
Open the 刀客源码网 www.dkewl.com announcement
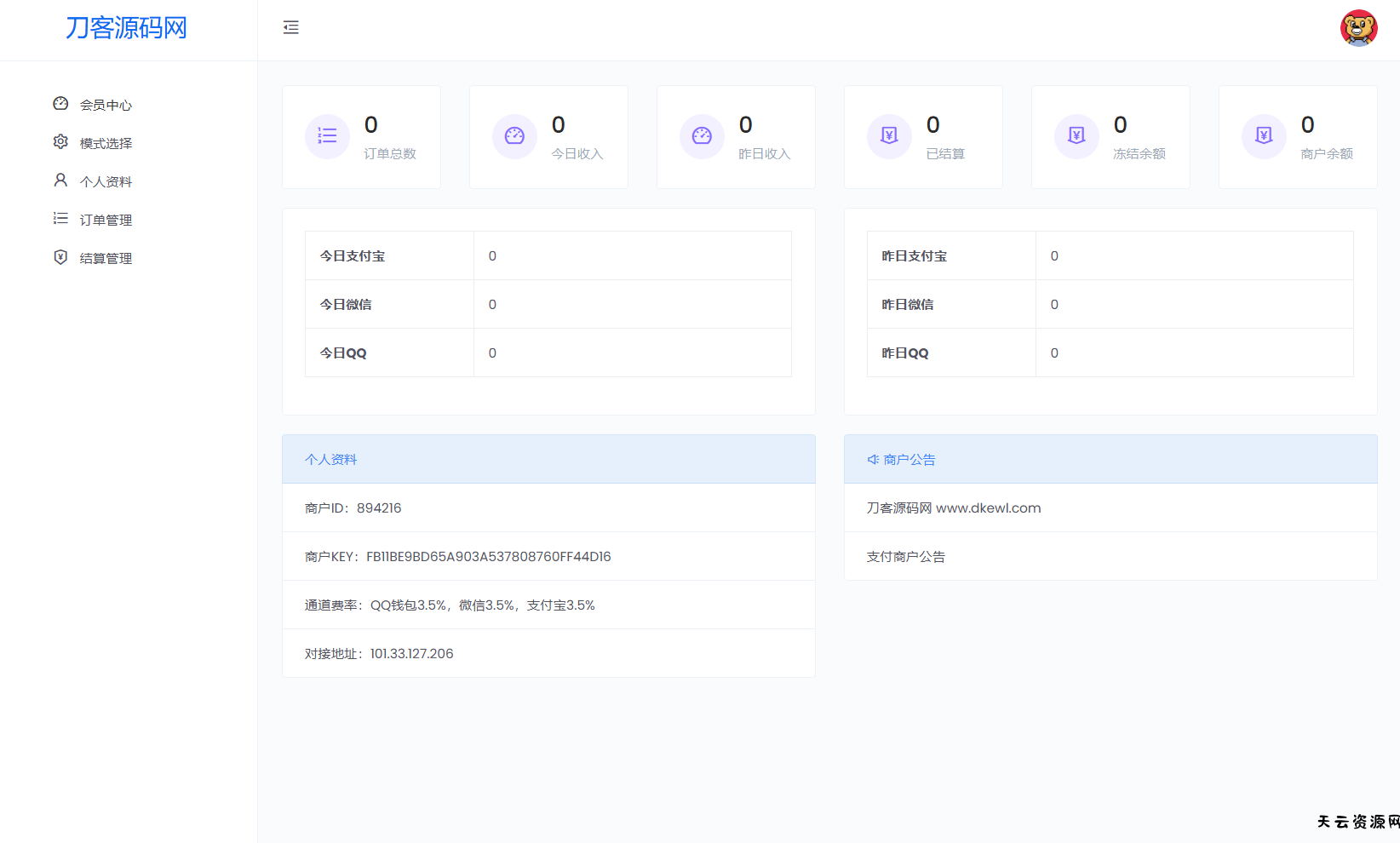point(954,508)
